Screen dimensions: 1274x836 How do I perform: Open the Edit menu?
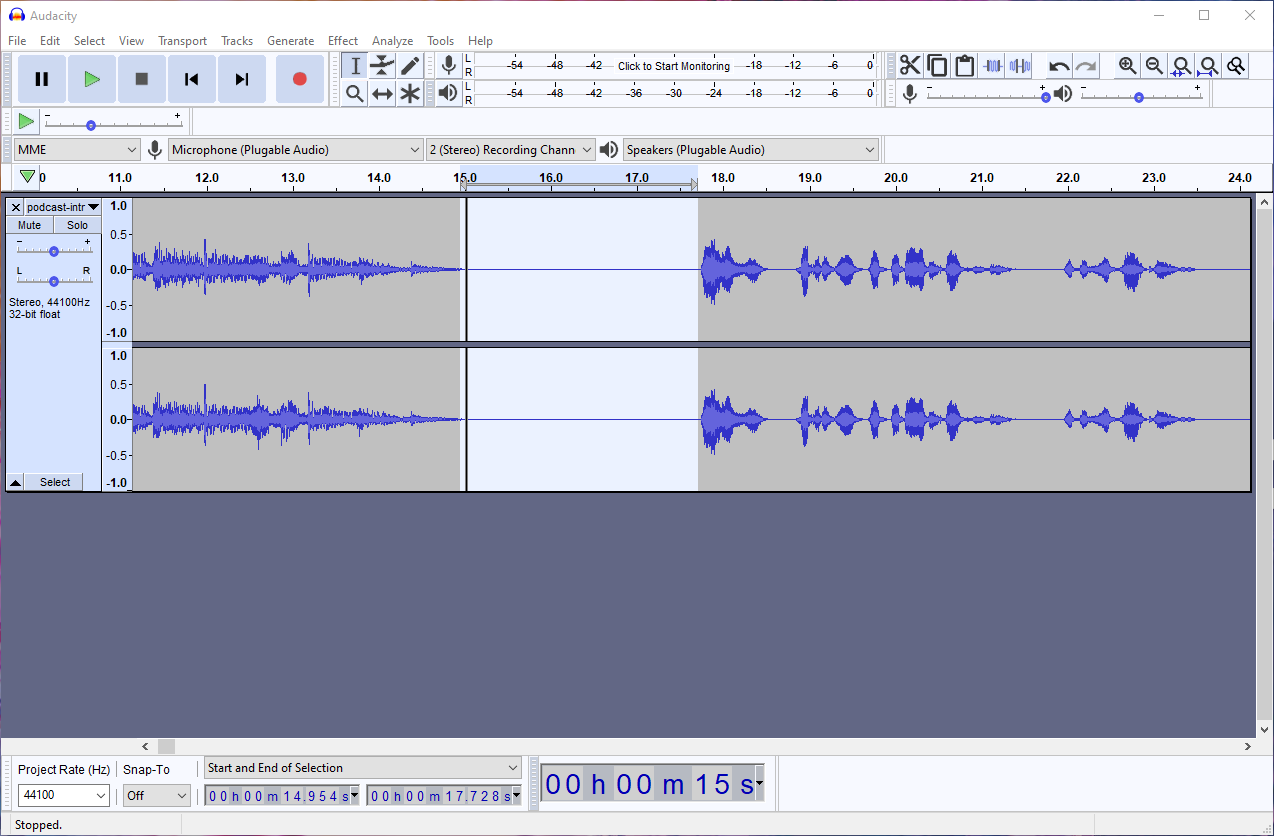point(50,41)
